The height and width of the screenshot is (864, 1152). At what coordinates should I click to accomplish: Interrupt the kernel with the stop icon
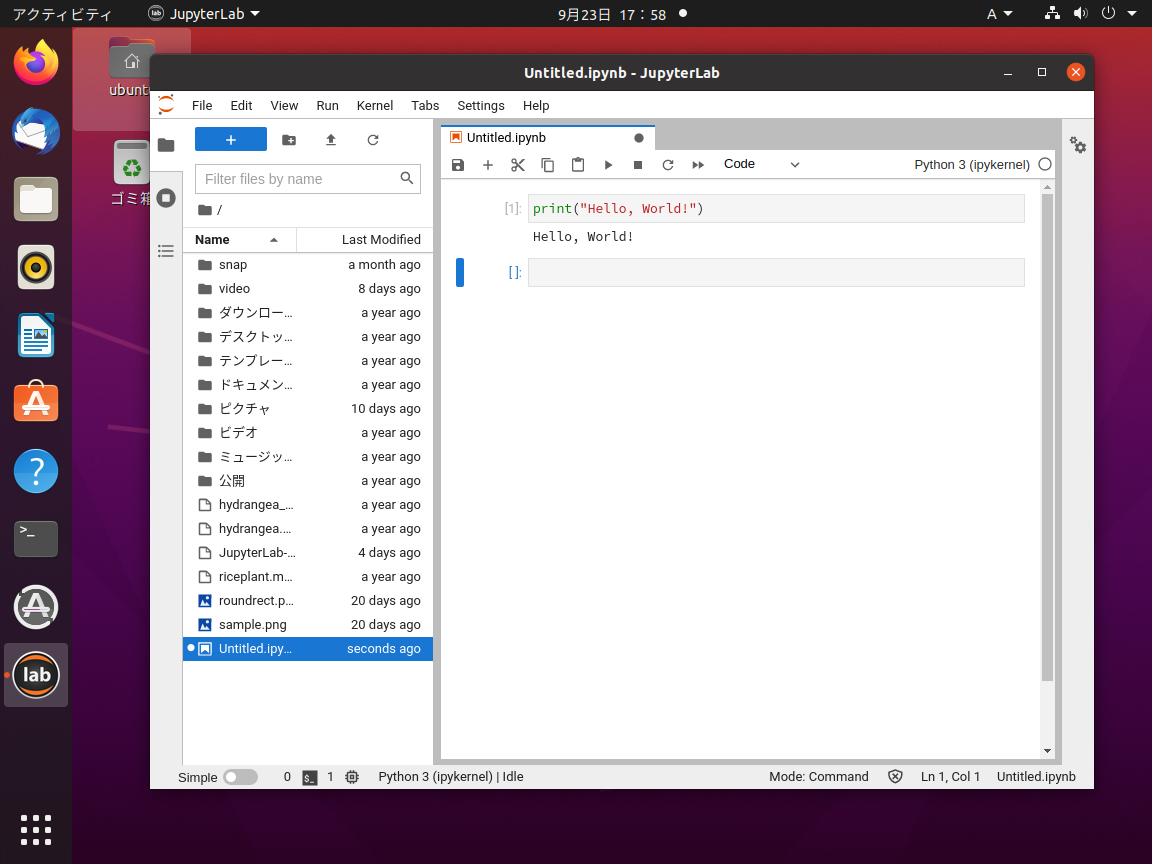638,164
